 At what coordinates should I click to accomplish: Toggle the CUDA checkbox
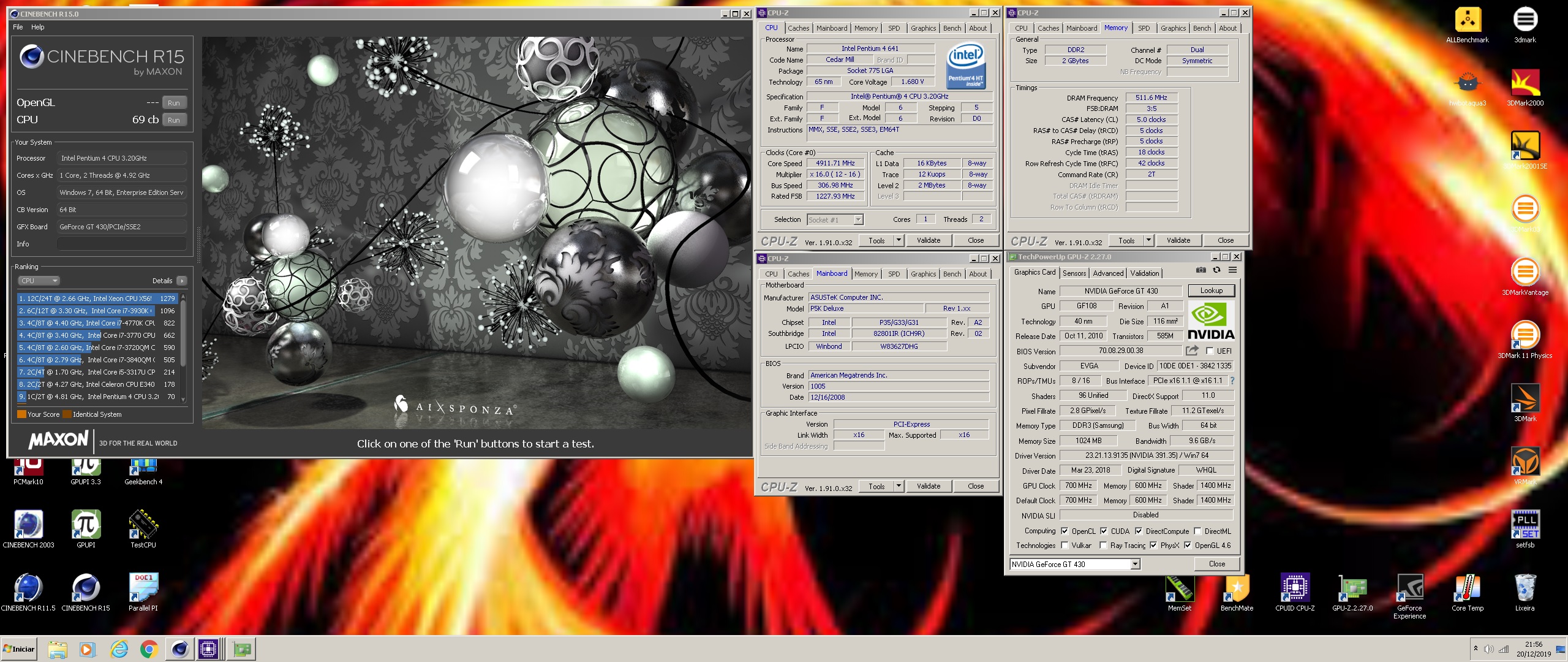click(1104, 531)
